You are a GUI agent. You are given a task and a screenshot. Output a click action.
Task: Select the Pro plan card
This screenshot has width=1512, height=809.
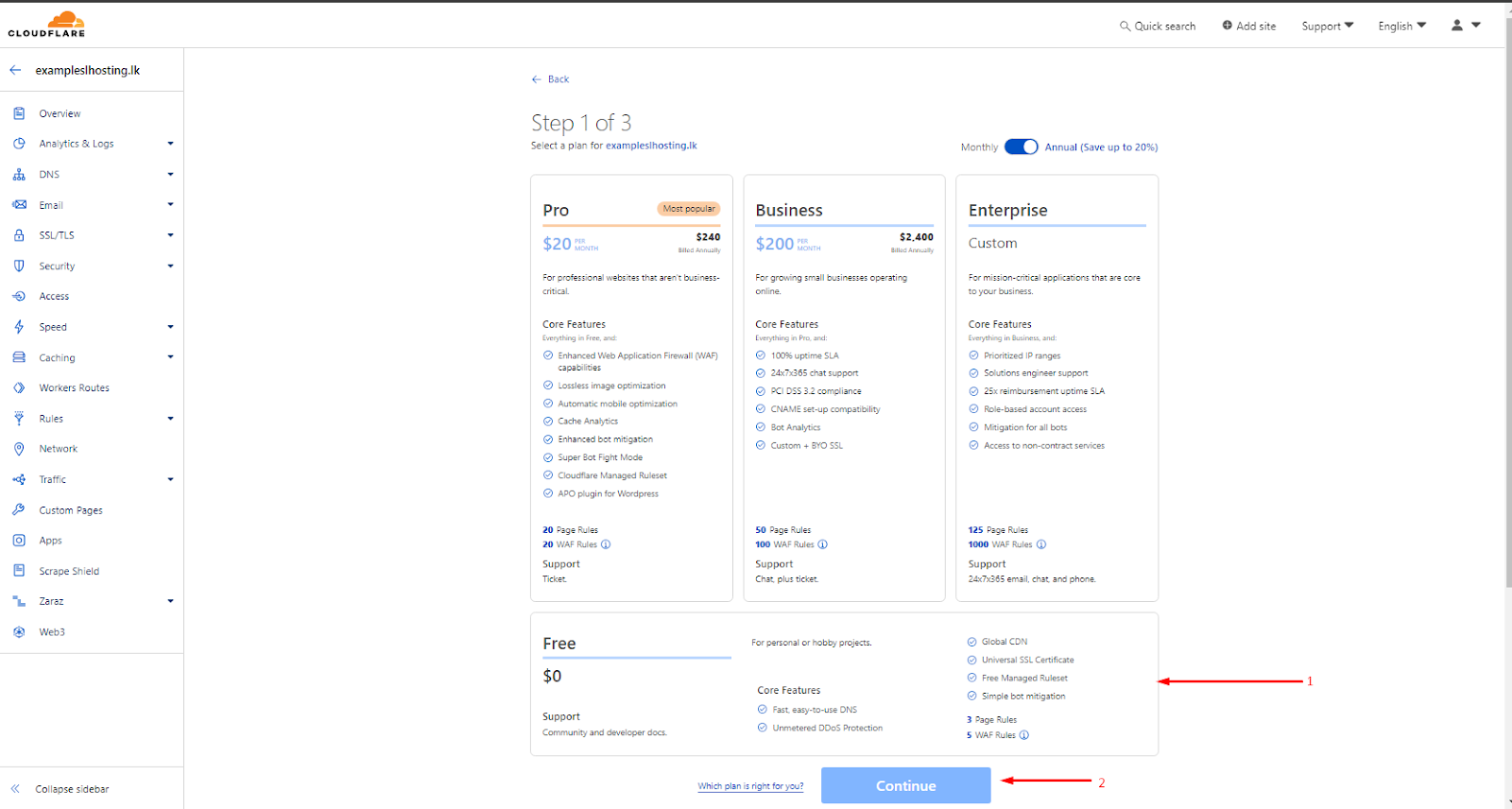[631, 387]
